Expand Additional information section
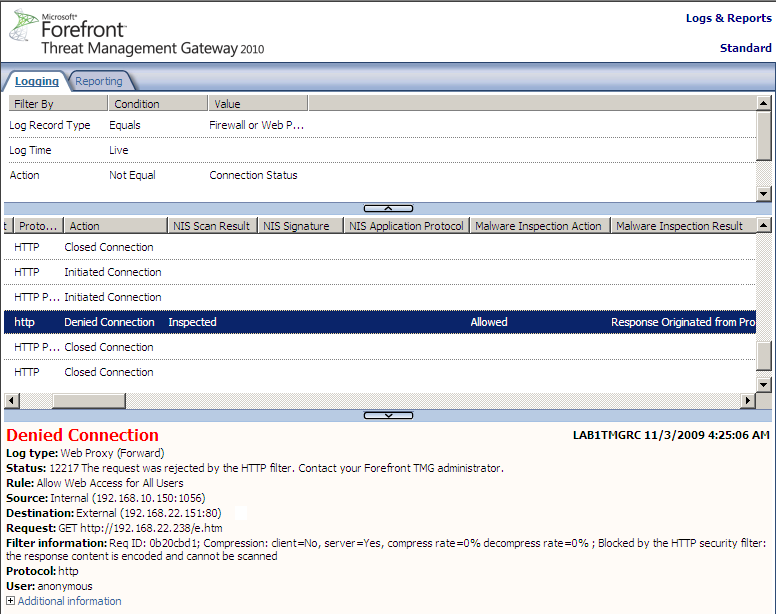 point(10,601)
